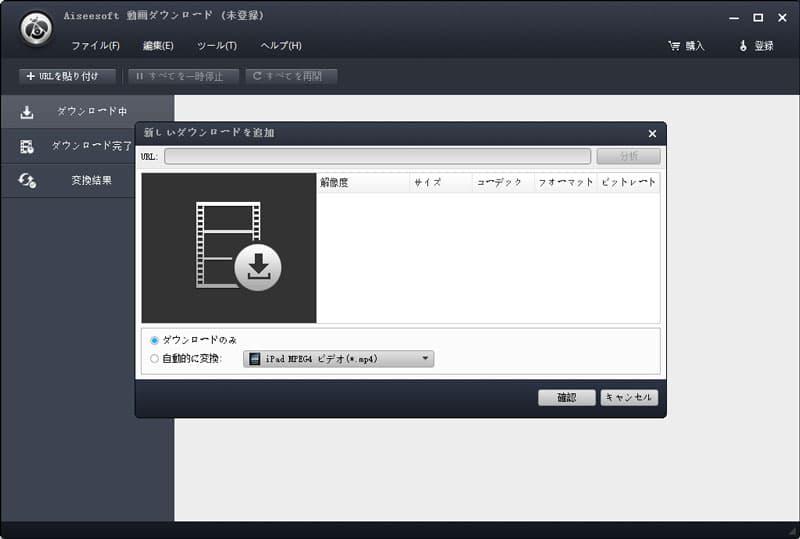Open the iPad MPEG4 format dropdown

point(339,359)
